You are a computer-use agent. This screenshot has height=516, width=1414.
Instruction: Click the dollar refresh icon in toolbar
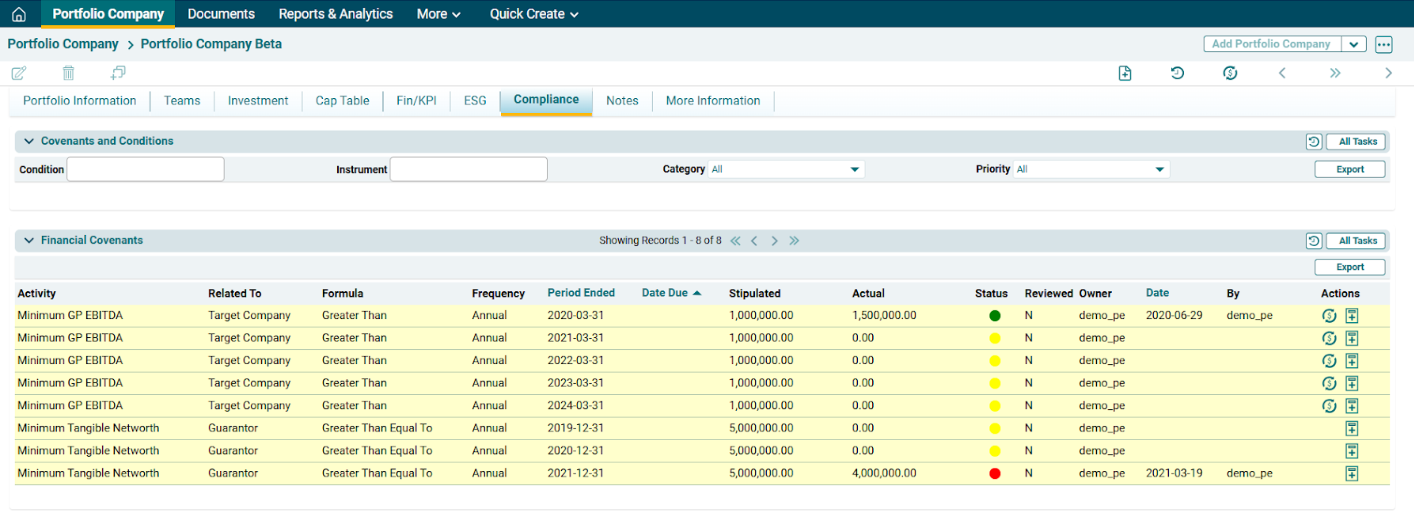(1230, 73)
